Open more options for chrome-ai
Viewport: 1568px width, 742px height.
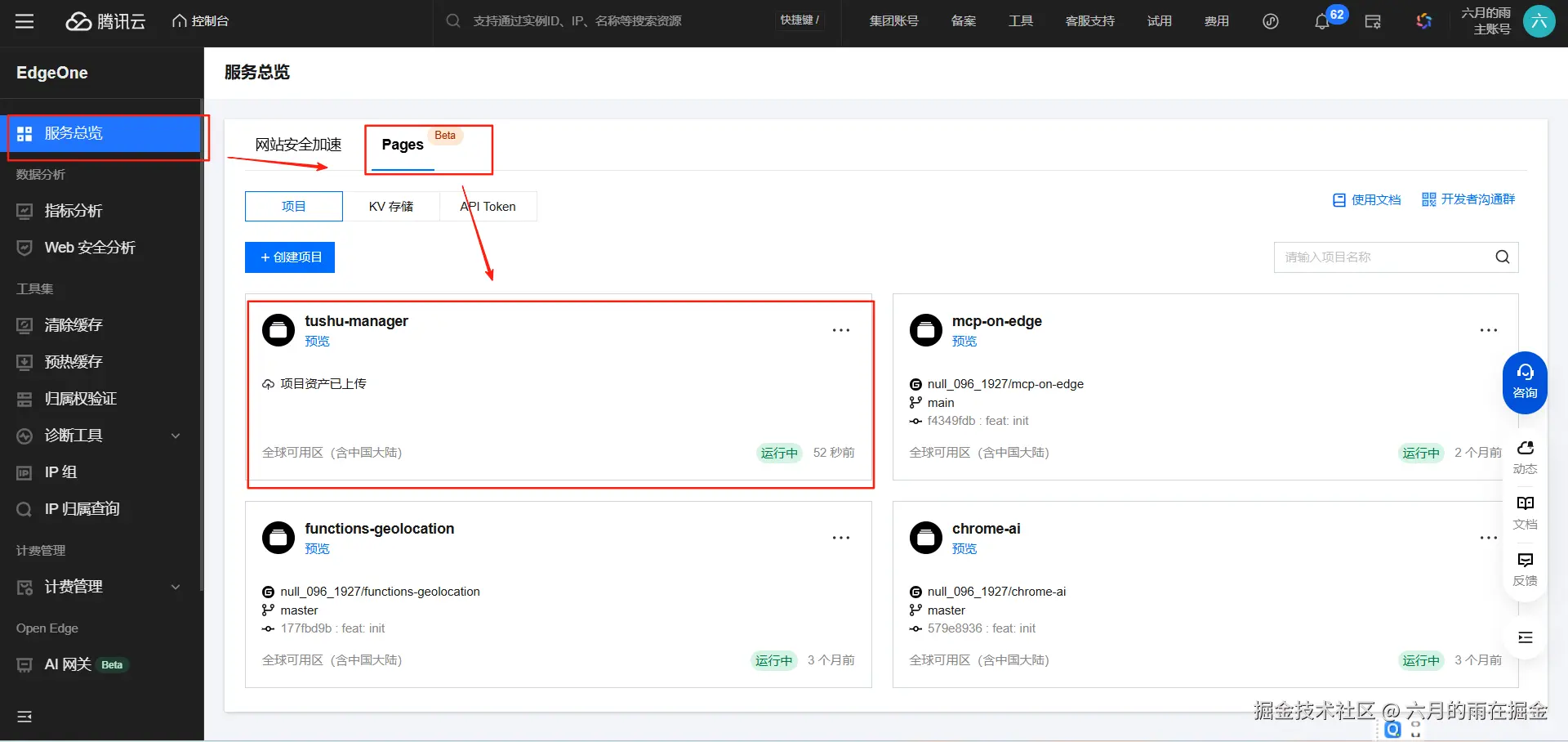pyautogui.click(x=1488, y=538)
